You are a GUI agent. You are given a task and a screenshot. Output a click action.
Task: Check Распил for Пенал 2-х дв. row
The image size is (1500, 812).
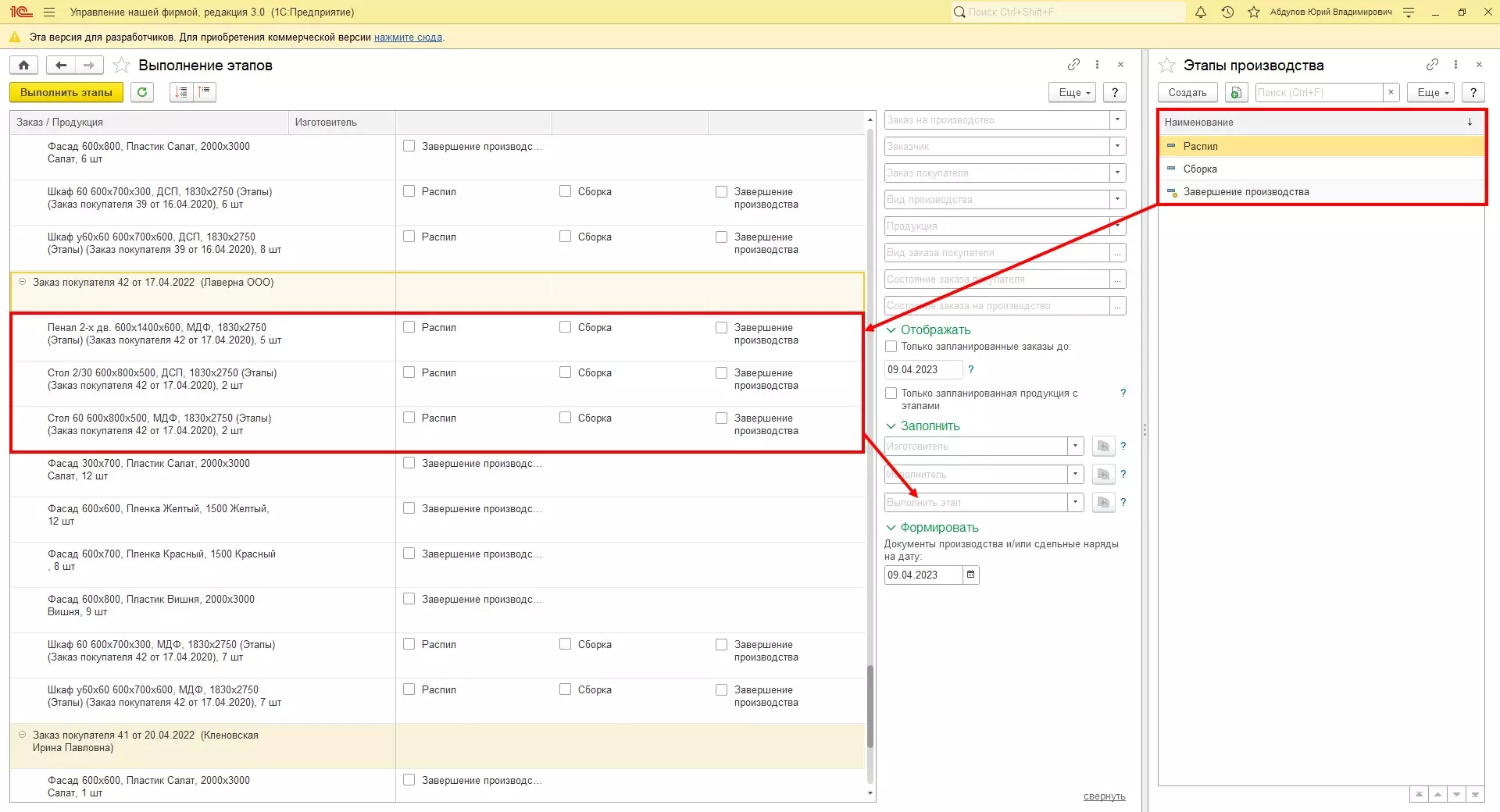(x=409, y=327)
